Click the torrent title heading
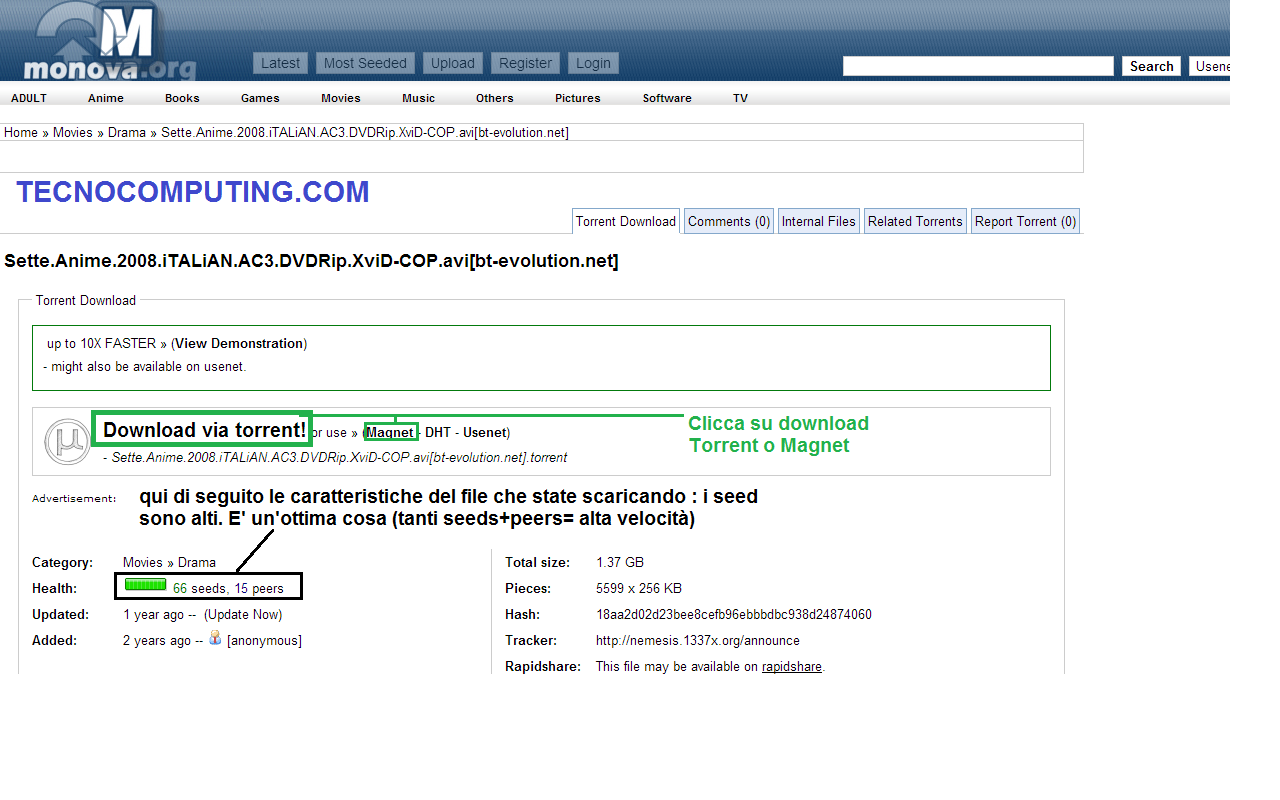 coord(311,261)
